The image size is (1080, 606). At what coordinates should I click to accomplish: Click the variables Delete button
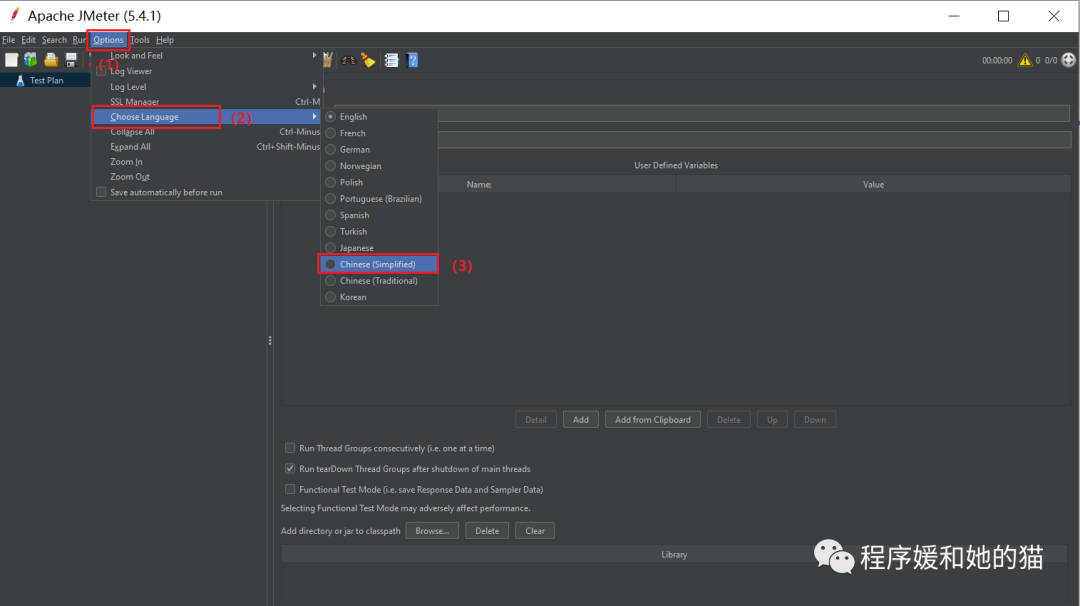729,419
